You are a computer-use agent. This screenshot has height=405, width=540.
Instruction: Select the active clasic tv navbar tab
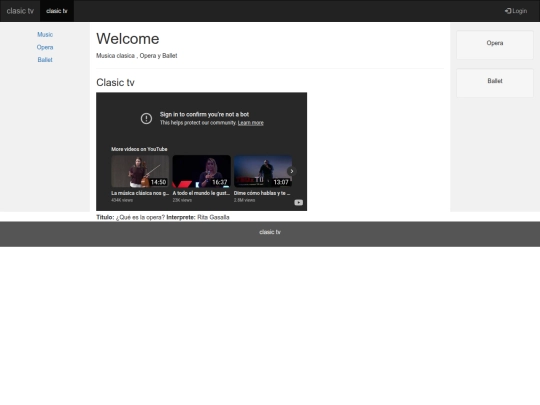pos(57,11)
